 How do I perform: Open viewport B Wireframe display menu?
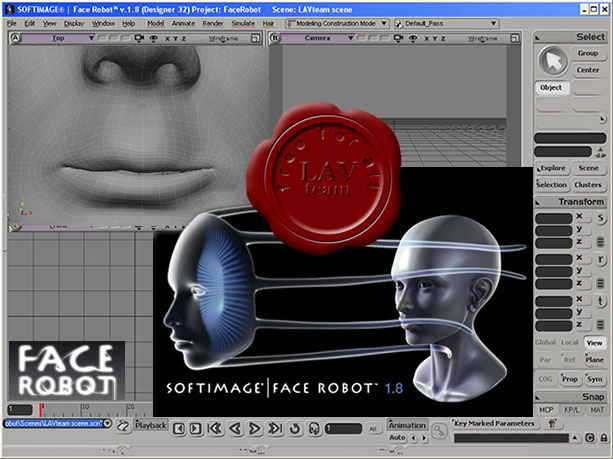(482, 38)
